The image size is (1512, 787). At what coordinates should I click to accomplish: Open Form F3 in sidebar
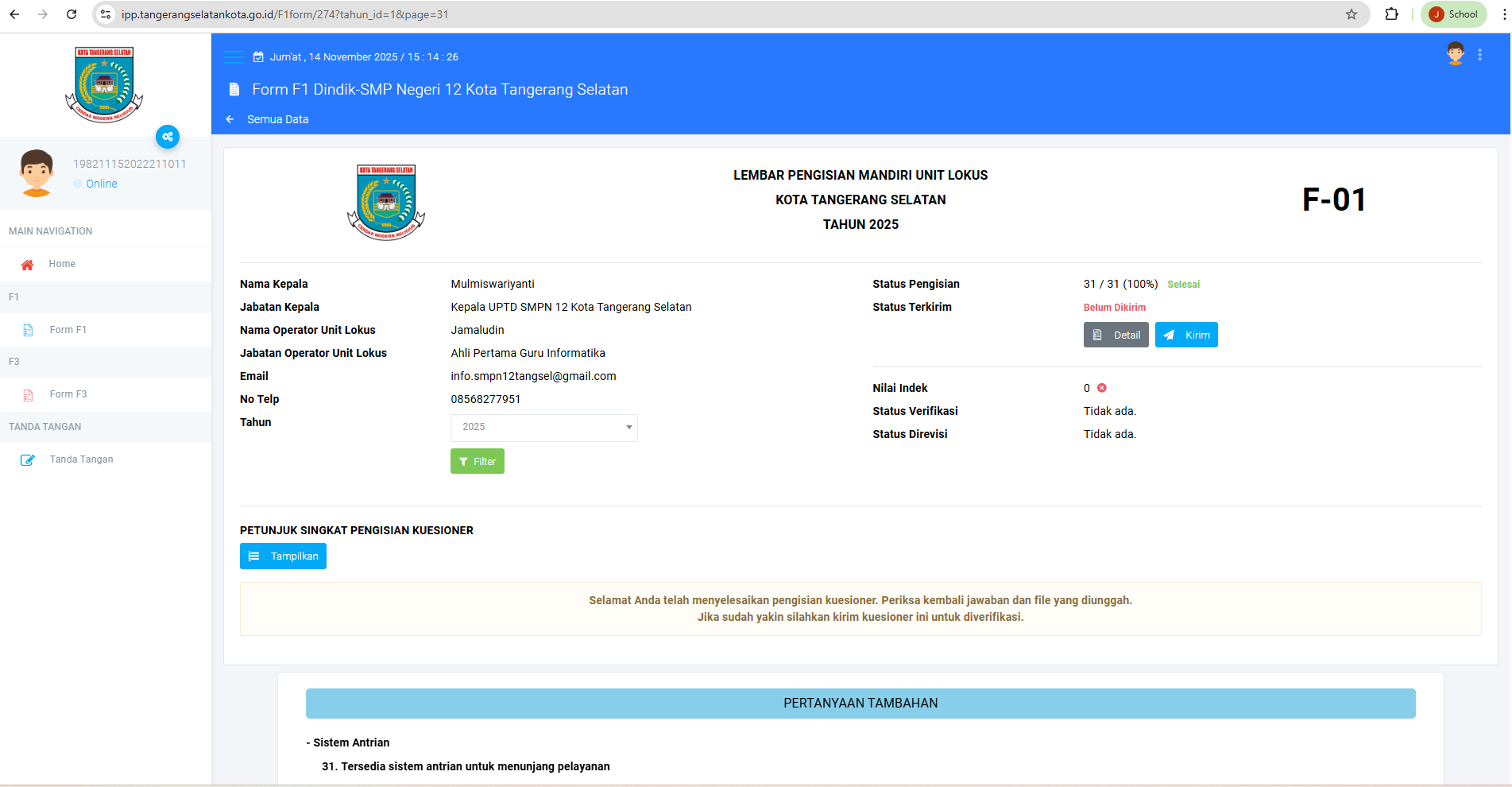point(68,394)
